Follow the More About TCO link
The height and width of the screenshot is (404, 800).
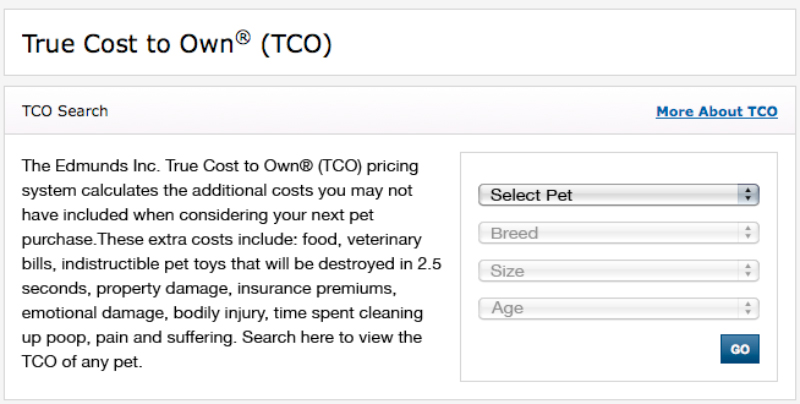click(x=716, y=112)
